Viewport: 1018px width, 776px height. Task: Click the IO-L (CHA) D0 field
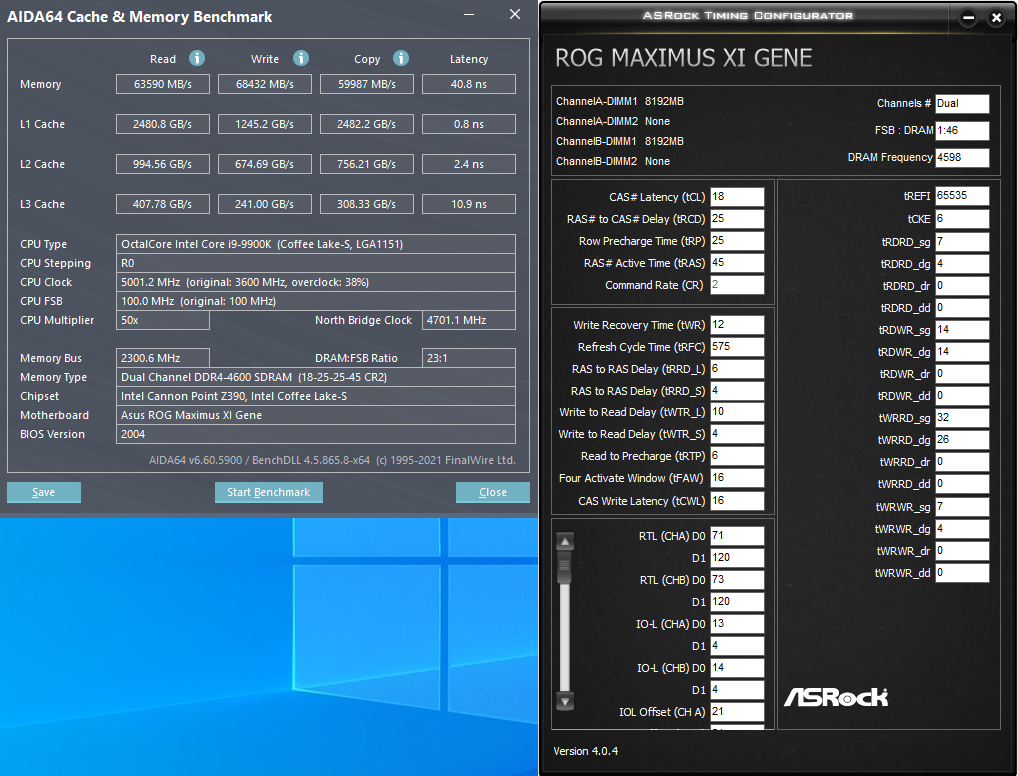[737, 624]
